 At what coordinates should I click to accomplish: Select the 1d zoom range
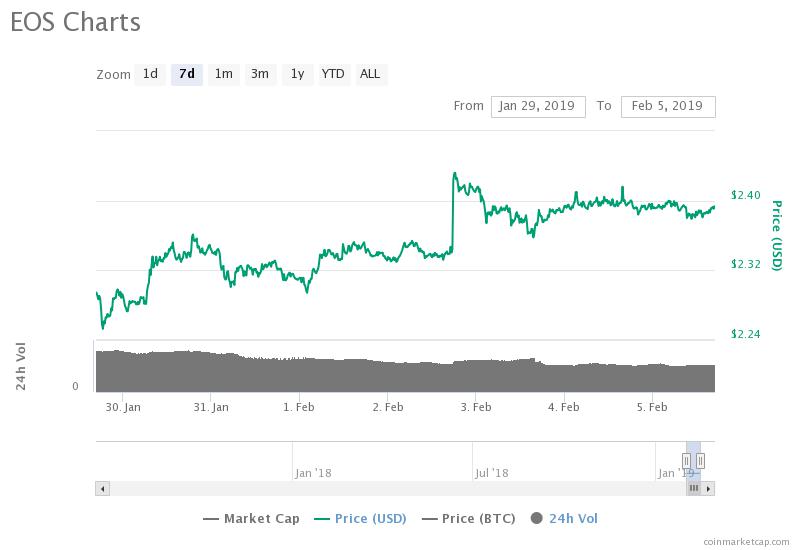tap(150, 74)
